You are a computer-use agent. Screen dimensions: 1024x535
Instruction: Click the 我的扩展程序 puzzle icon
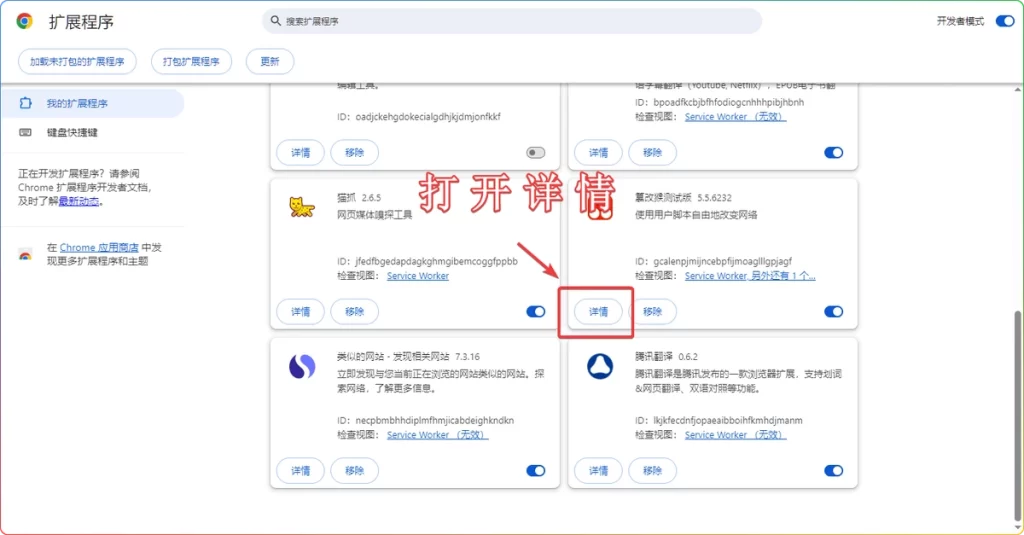[x=25, y=103]
